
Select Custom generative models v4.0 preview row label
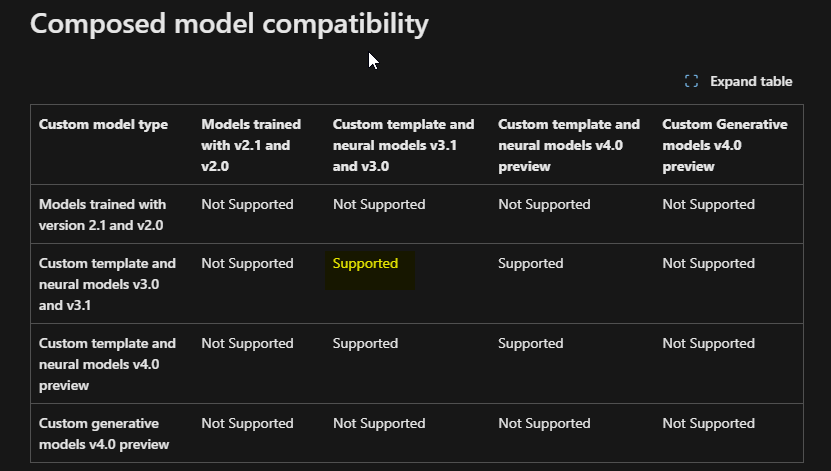point(104,433)
